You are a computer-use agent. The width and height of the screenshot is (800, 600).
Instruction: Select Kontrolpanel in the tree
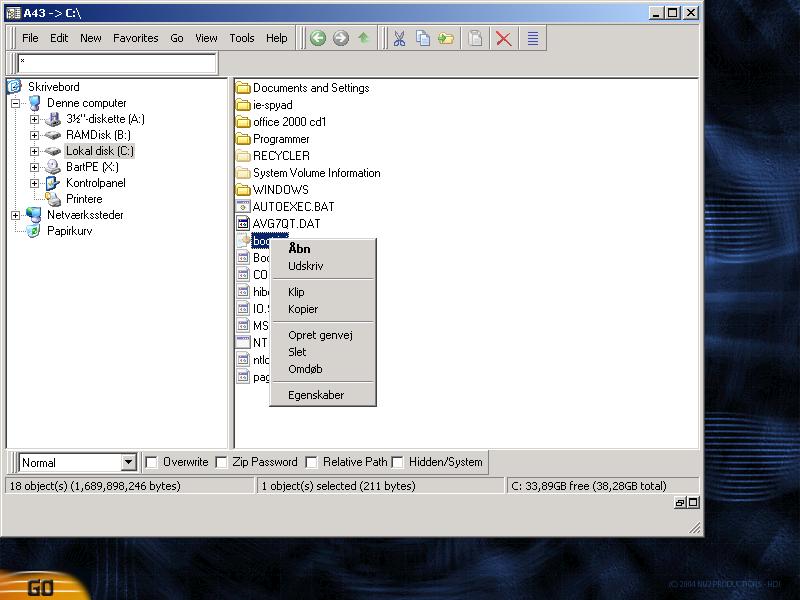tap(96, 183)
